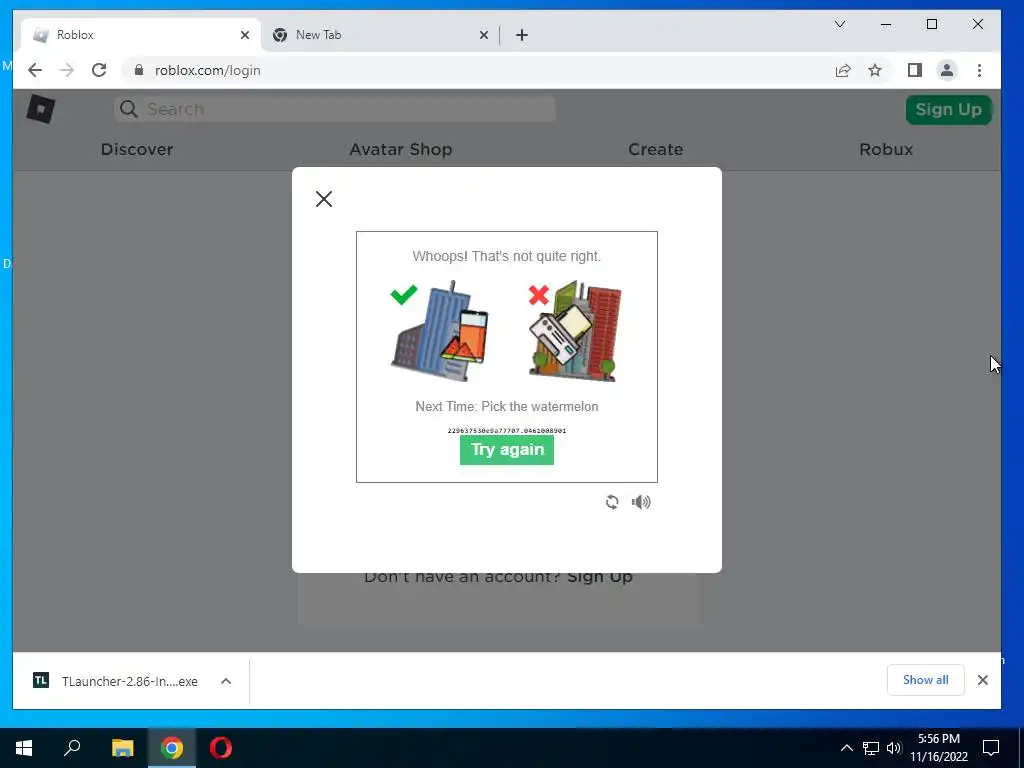The image size is (1024, 768).
Task: Click the green Sign Up button
Action: click(x=948, y=110)
